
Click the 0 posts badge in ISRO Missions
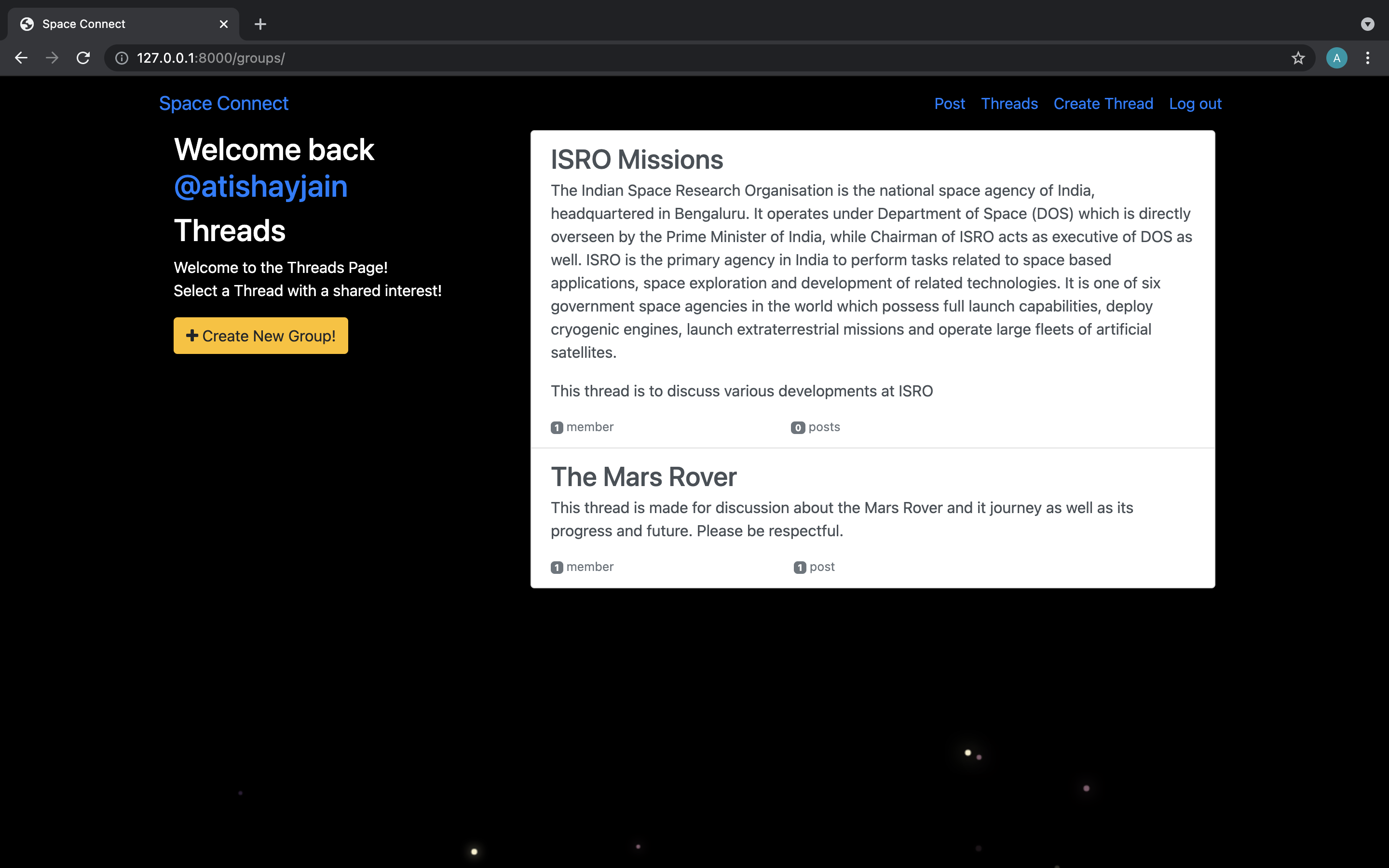815,427
